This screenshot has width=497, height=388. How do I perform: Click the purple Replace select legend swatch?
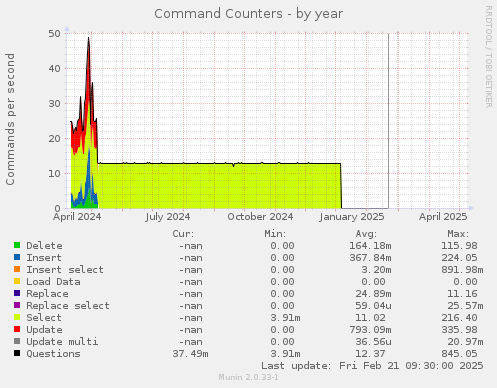tap(17, 305)
